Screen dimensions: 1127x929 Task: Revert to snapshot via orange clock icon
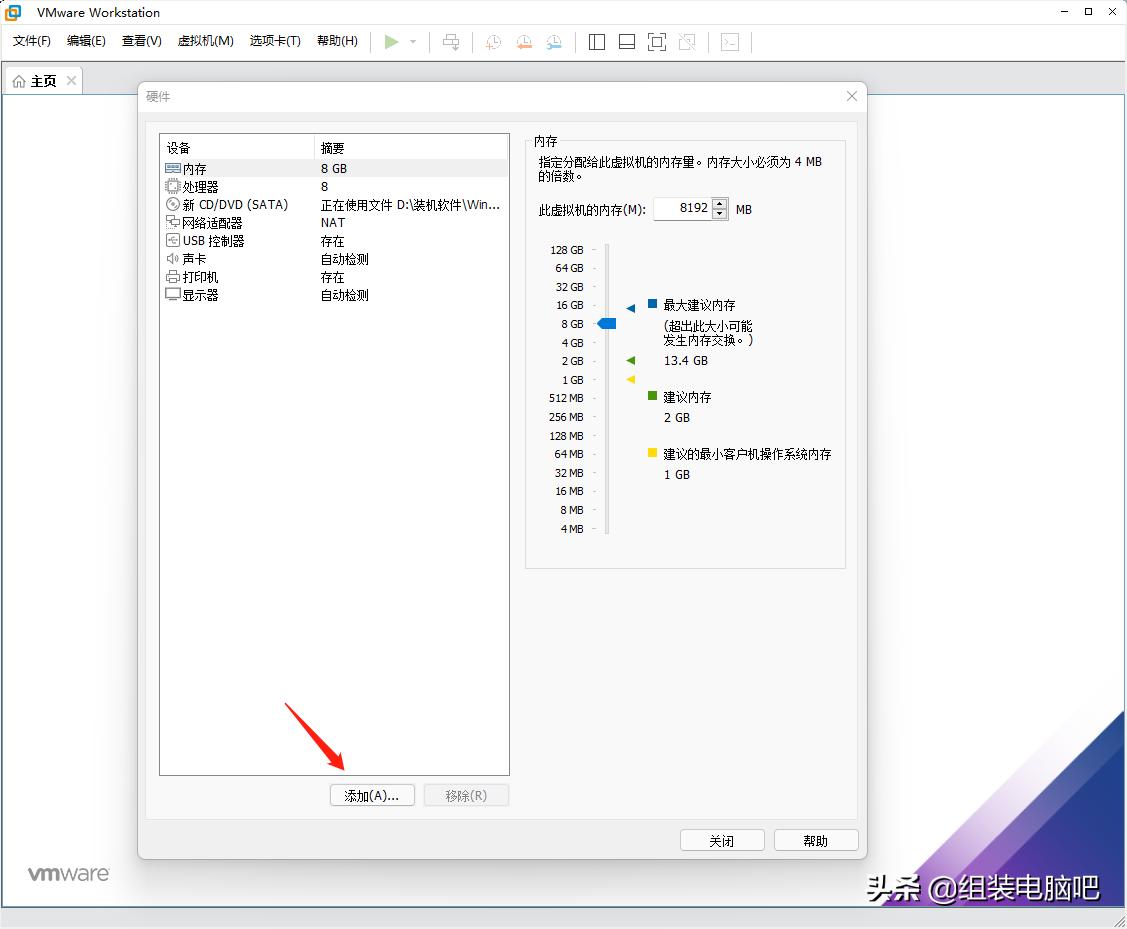[x=523, y=42]
